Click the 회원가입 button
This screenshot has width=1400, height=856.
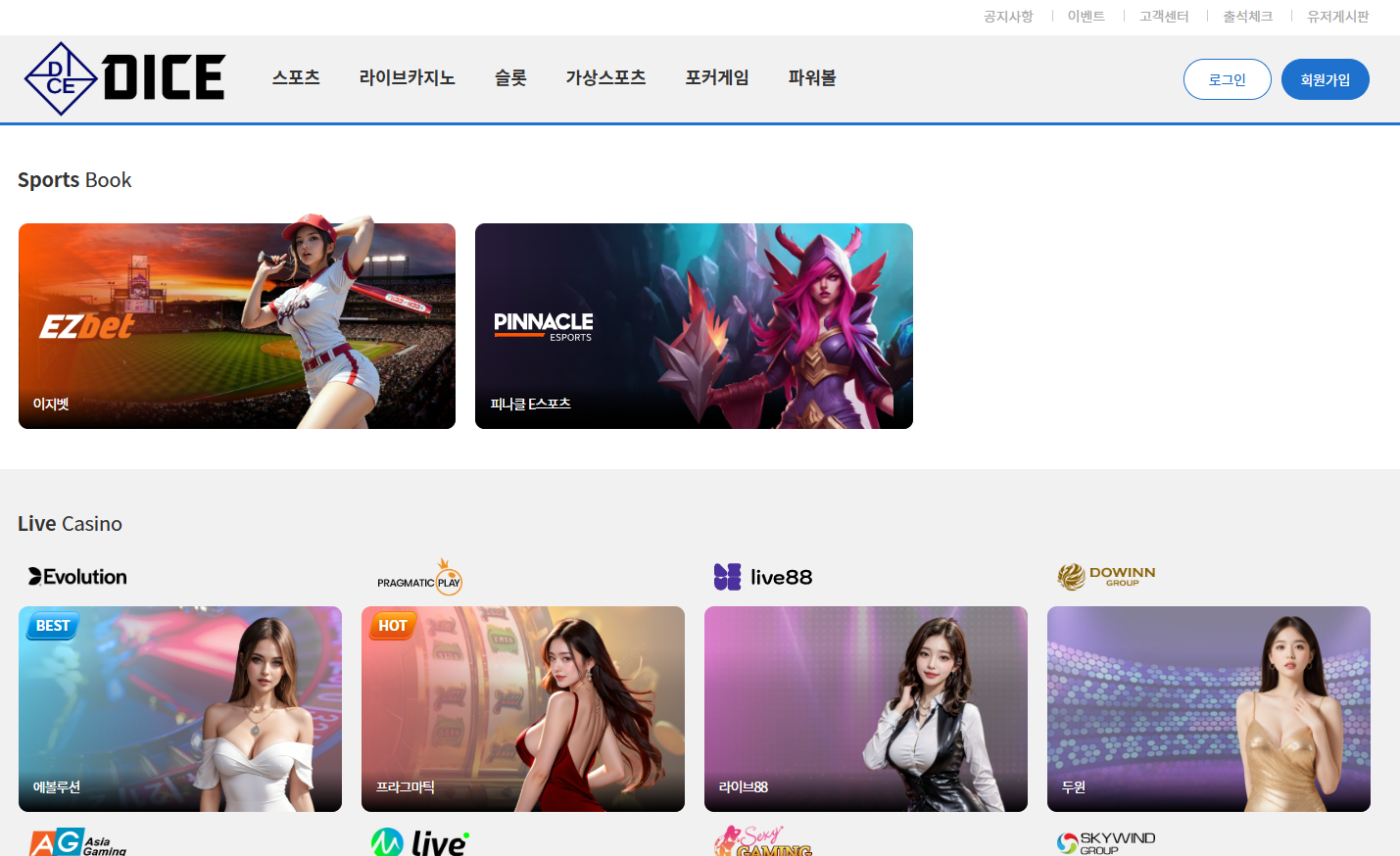coord(1326,79)
